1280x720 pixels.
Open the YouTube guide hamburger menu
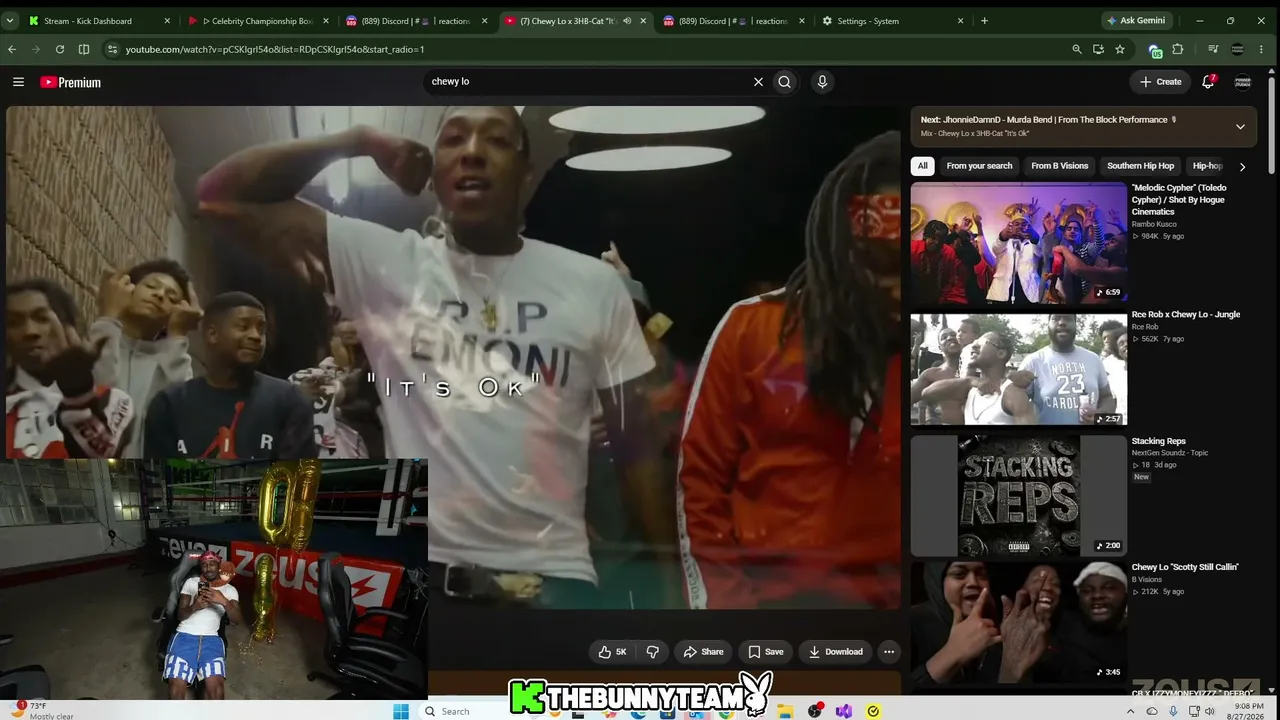tap(18, 82)
